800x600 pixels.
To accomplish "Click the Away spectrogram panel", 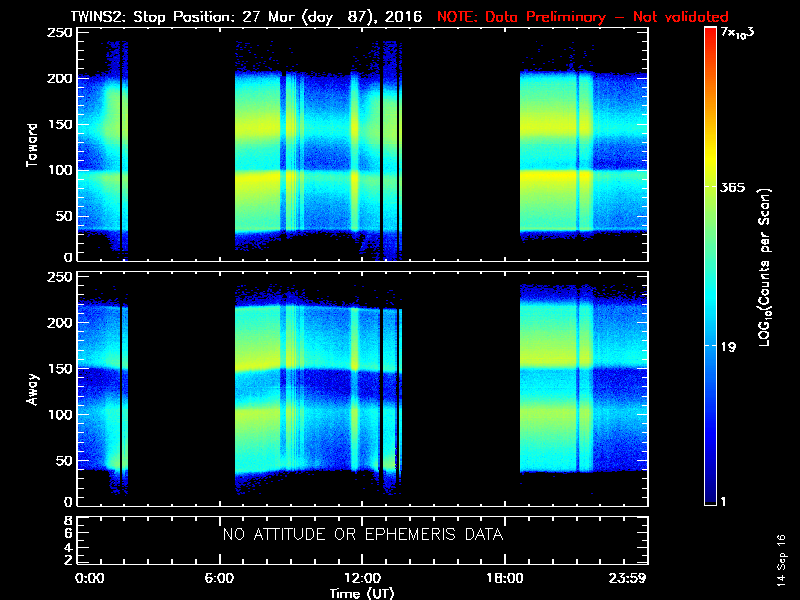I will 363,389.
